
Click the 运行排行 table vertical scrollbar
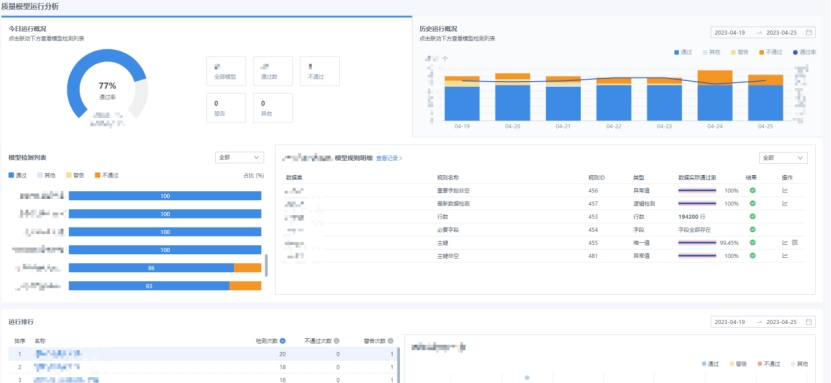click(x=399, y=366)
